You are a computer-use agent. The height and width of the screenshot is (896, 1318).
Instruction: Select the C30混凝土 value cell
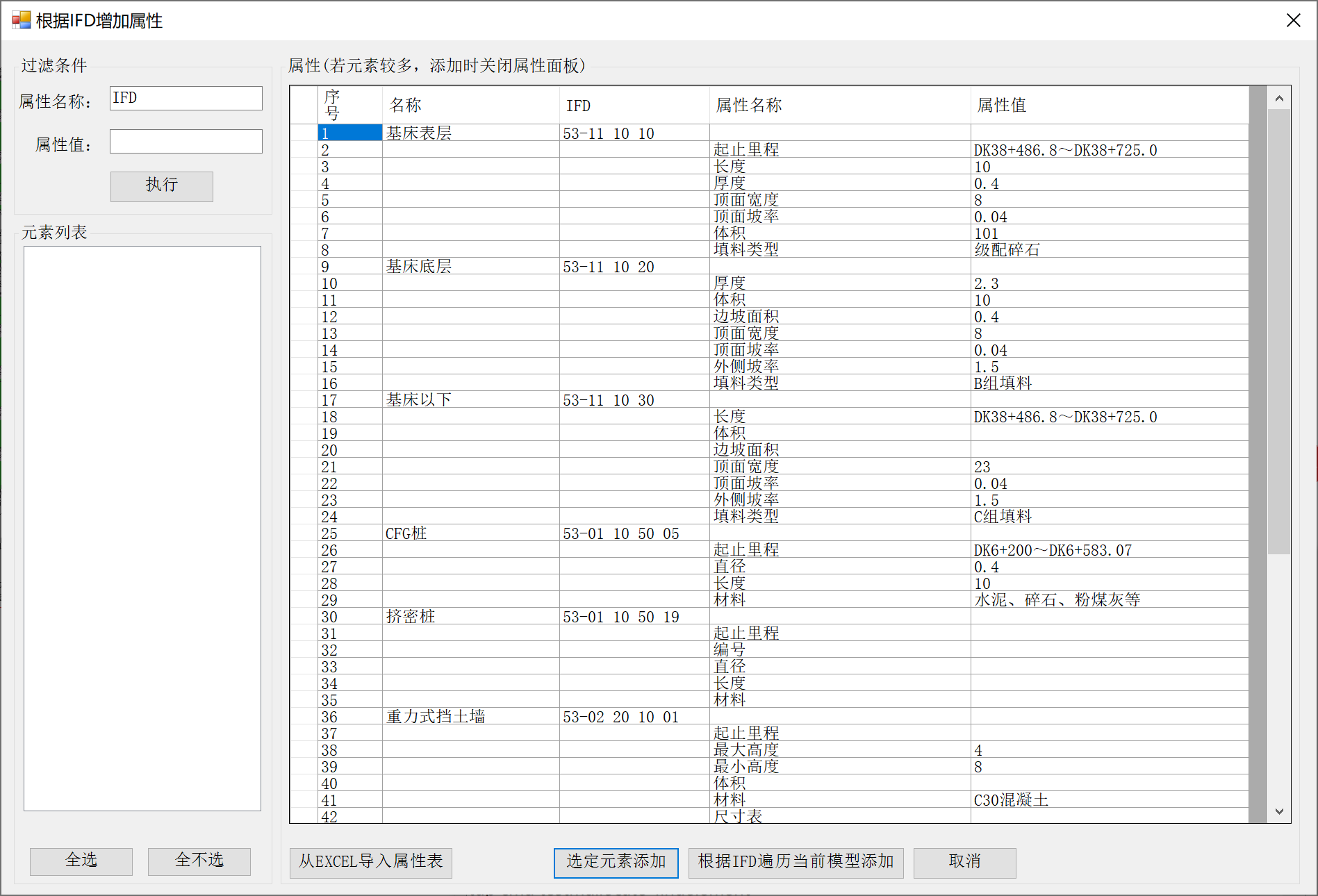click(1108, 800)
